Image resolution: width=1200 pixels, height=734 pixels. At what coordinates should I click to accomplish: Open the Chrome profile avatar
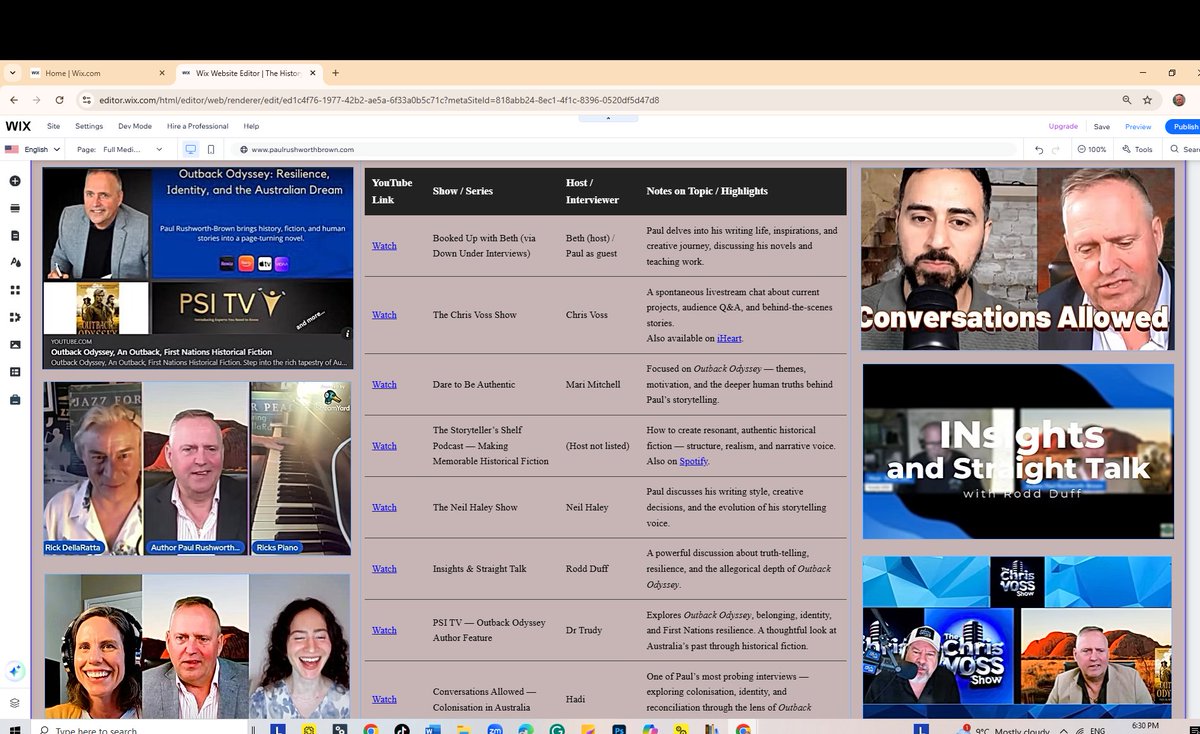click(x=1179, y=100)
